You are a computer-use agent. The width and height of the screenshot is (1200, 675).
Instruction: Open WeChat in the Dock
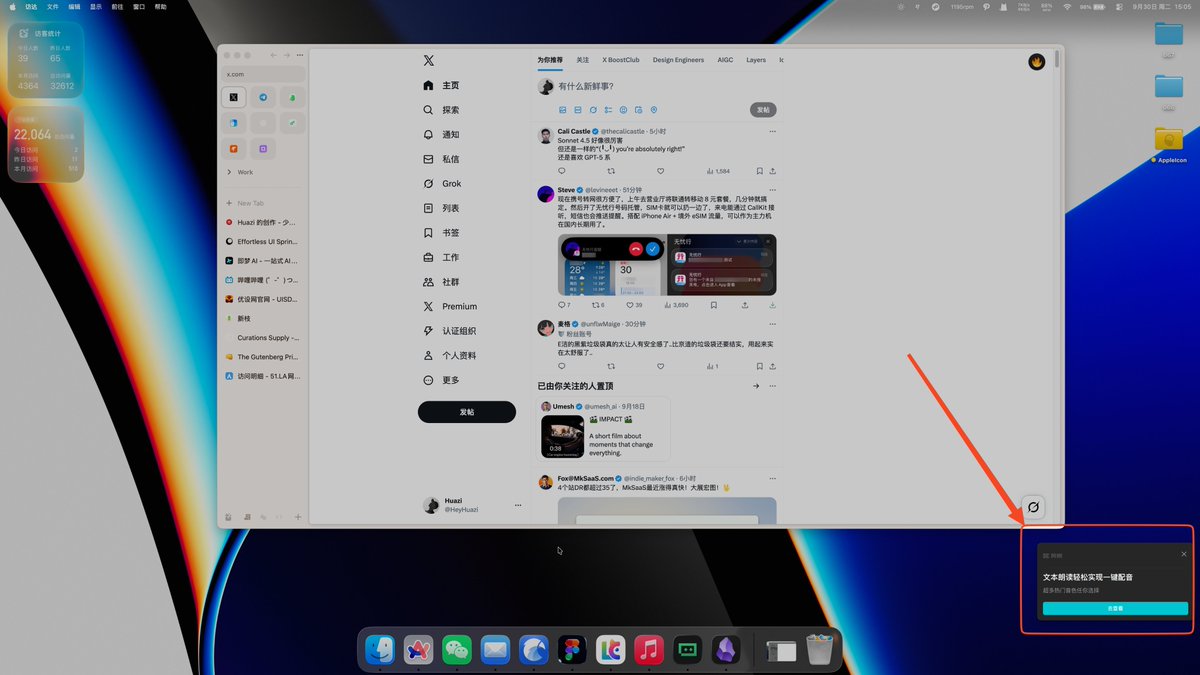click(x=457, y=650)
